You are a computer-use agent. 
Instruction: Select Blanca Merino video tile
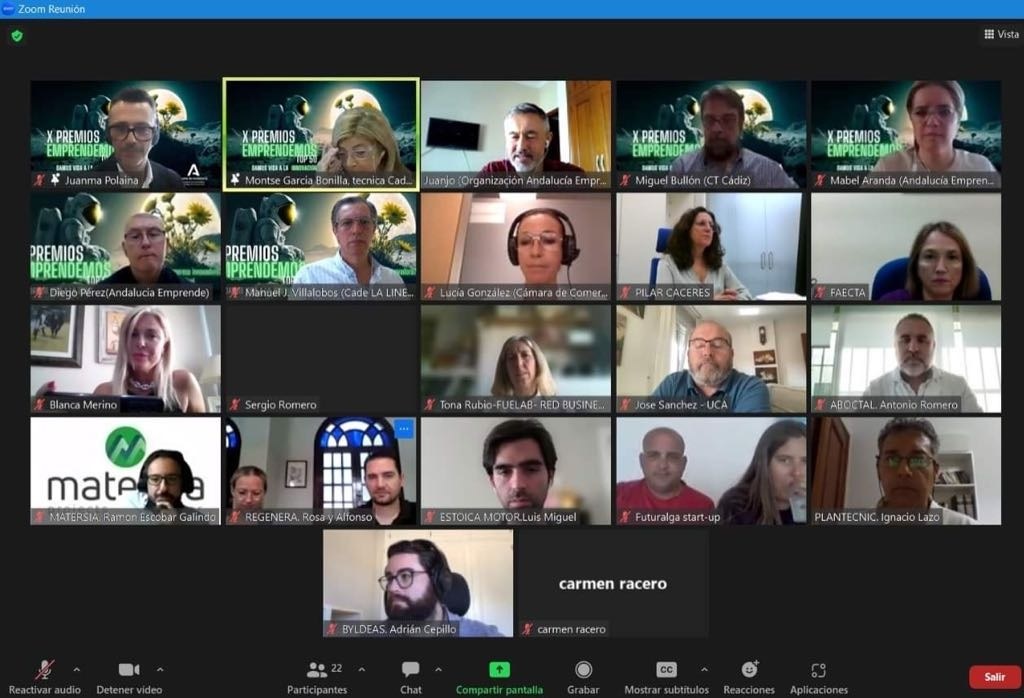click(x=125, y=359)
